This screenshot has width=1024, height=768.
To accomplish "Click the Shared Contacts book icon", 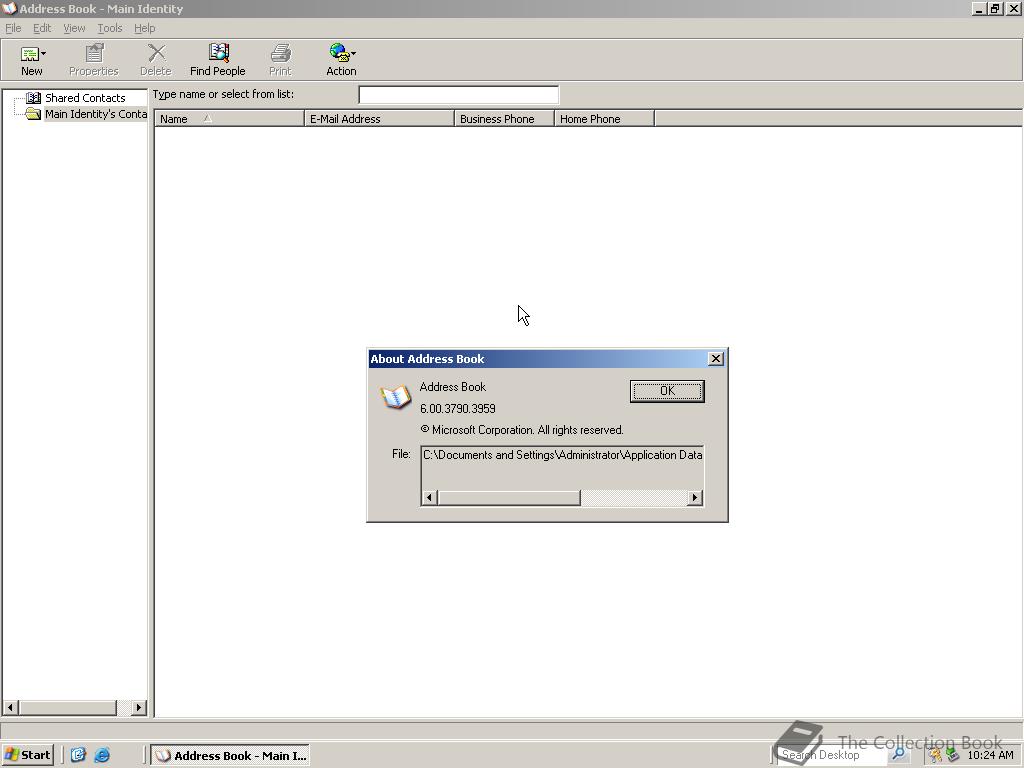I will (x=33, y=98).
